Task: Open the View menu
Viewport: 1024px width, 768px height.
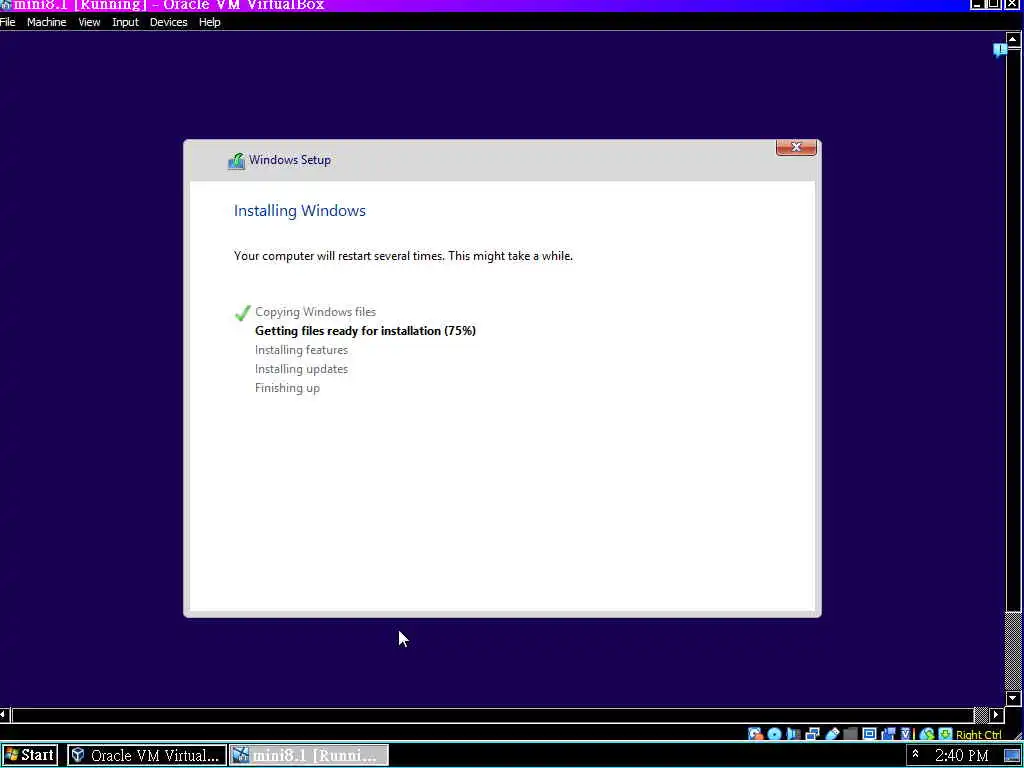Action: pos(89,22)
